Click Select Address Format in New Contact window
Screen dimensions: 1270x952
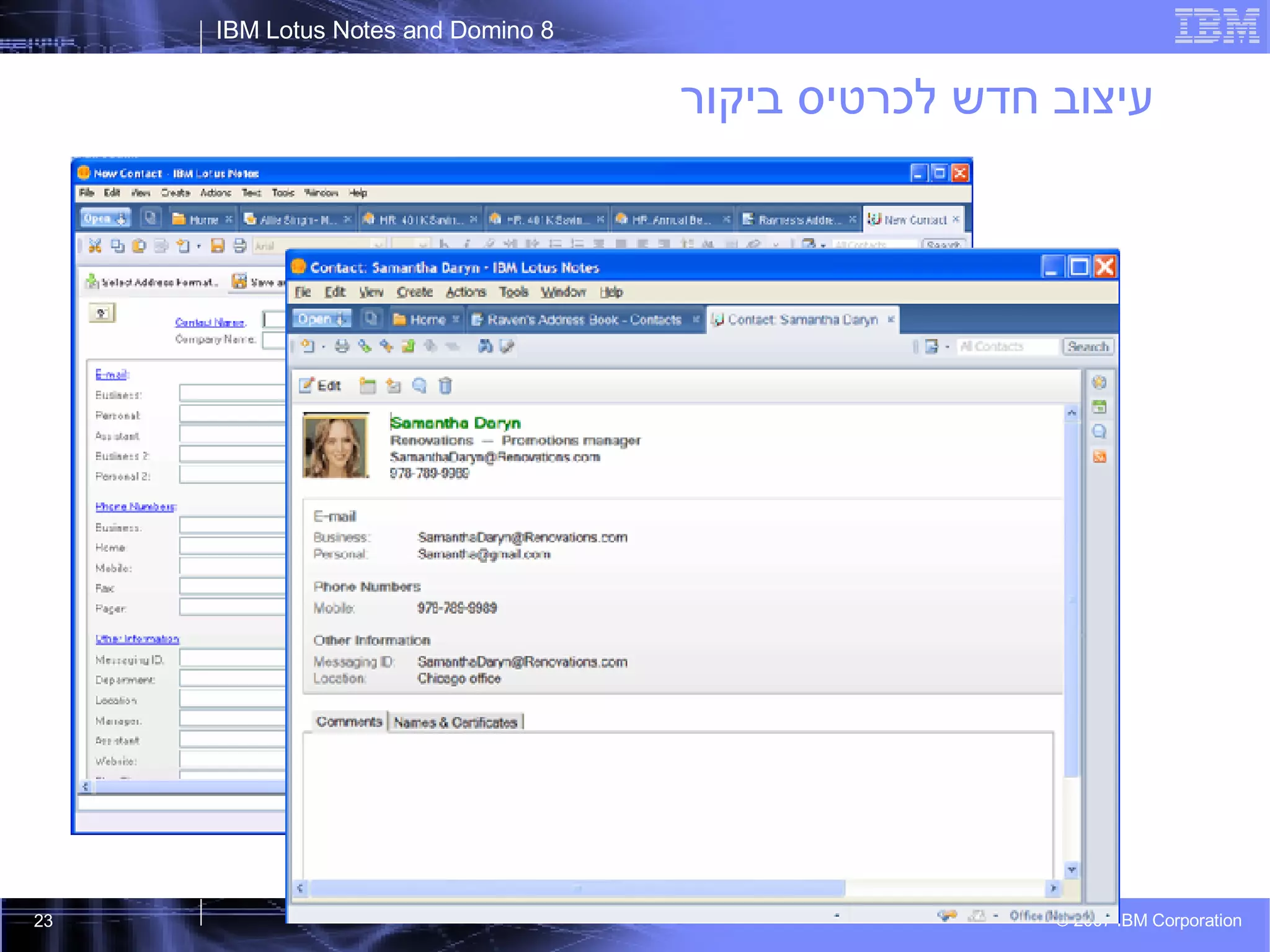pos(153,283)
